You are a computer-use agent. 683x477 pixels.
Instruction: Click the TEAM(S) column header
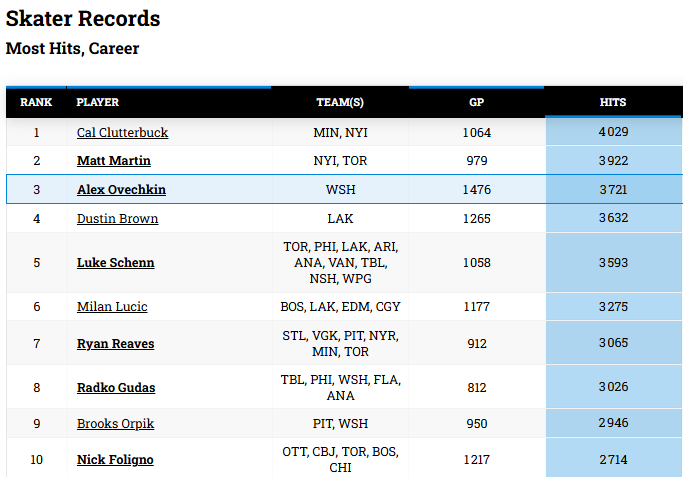pos(340,102)
